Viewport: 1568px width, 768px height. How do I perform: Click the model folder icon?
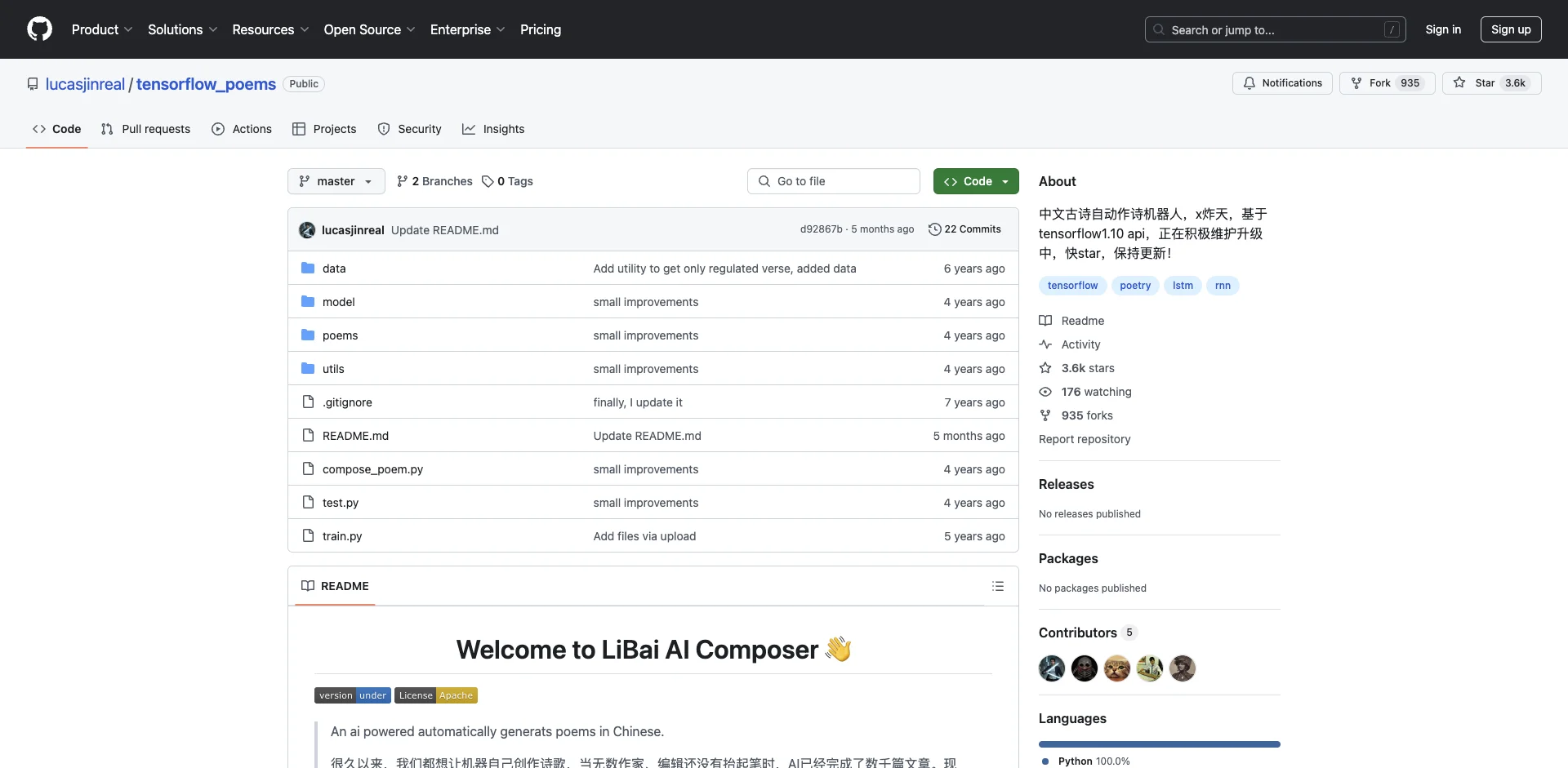pyautogui.click(x=308, y=301)
